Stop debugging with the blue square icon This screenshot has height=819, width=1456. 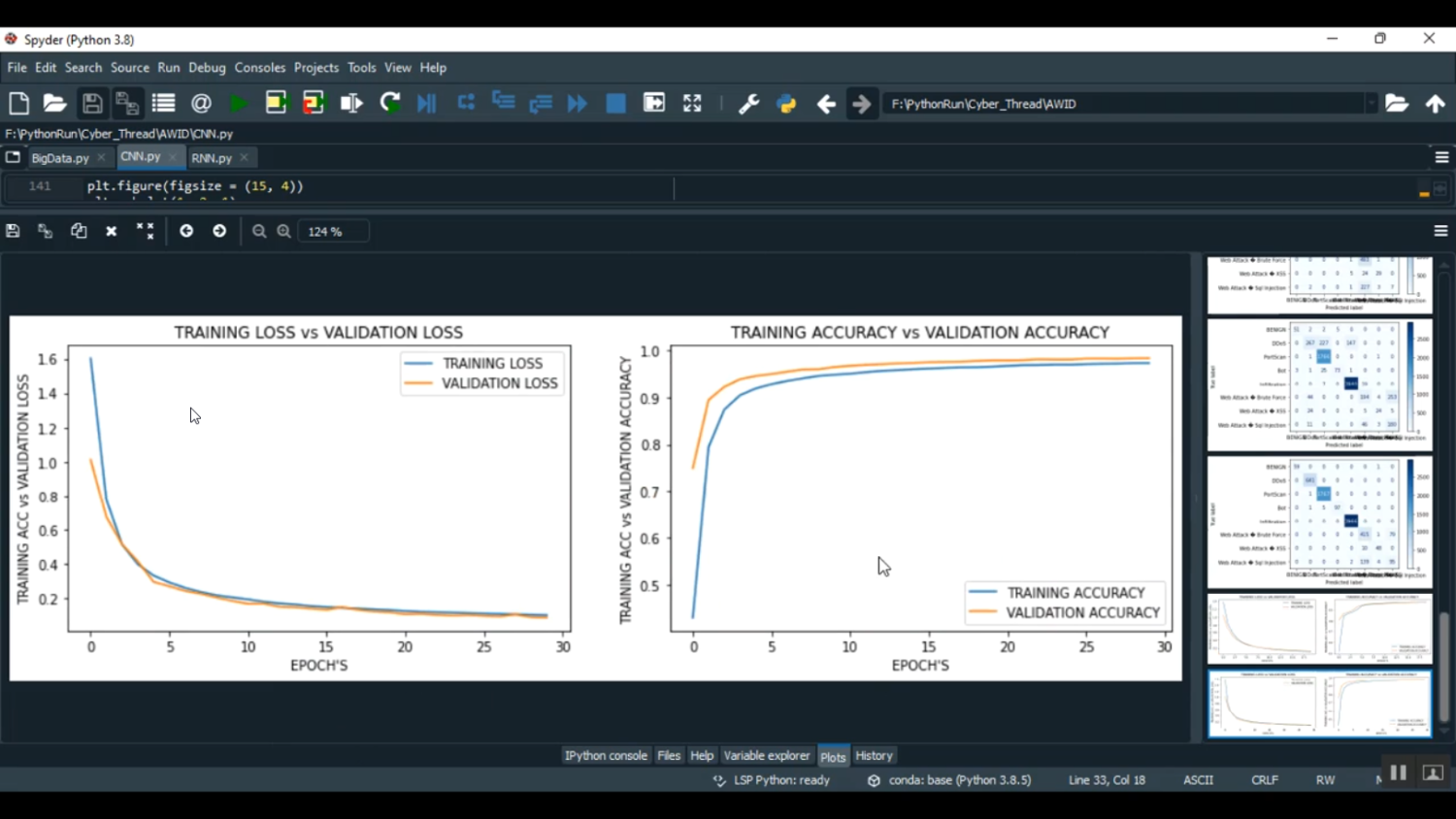tap(615, 104)
